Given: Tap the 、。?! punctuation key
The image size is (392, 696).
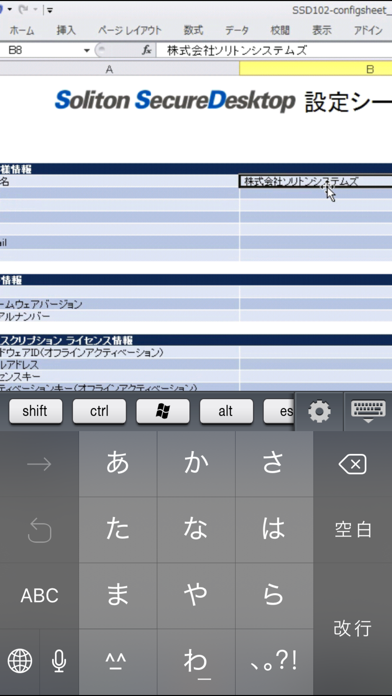Looking at the screenshot, I should click(274, 662).
